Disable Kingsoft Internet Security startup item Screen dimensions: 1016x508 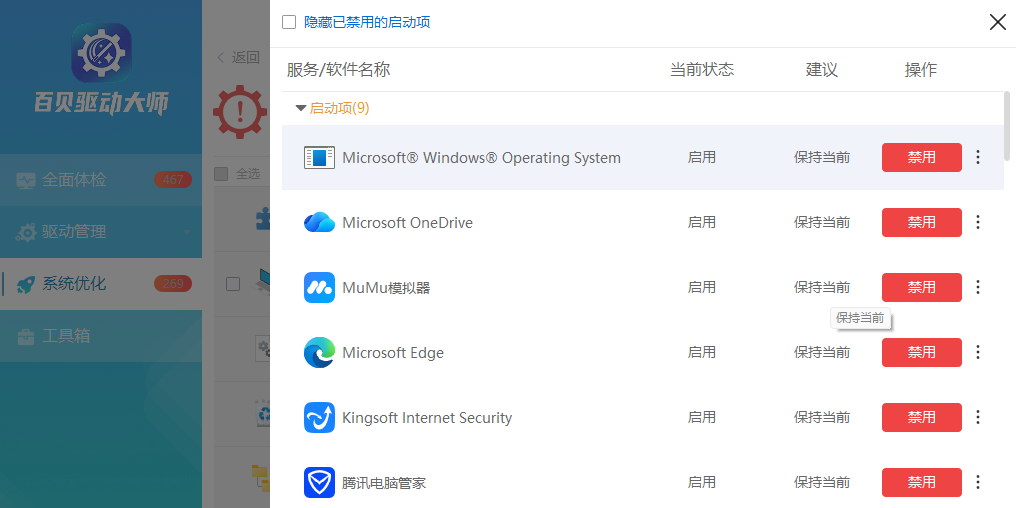click(921, 418)
